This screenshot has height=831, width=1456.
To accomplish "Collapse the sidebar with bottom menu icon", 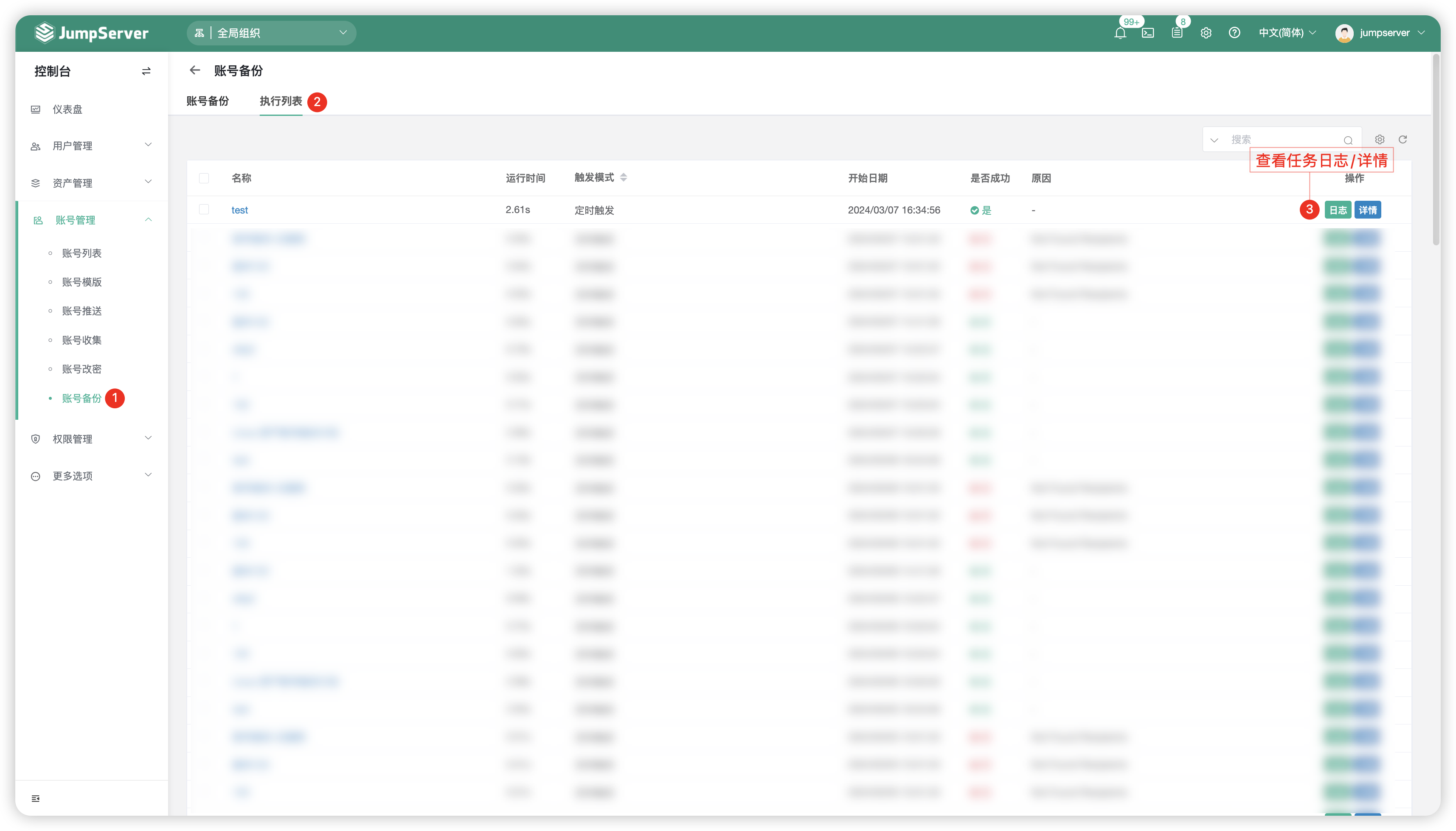I will click(35, 798).
